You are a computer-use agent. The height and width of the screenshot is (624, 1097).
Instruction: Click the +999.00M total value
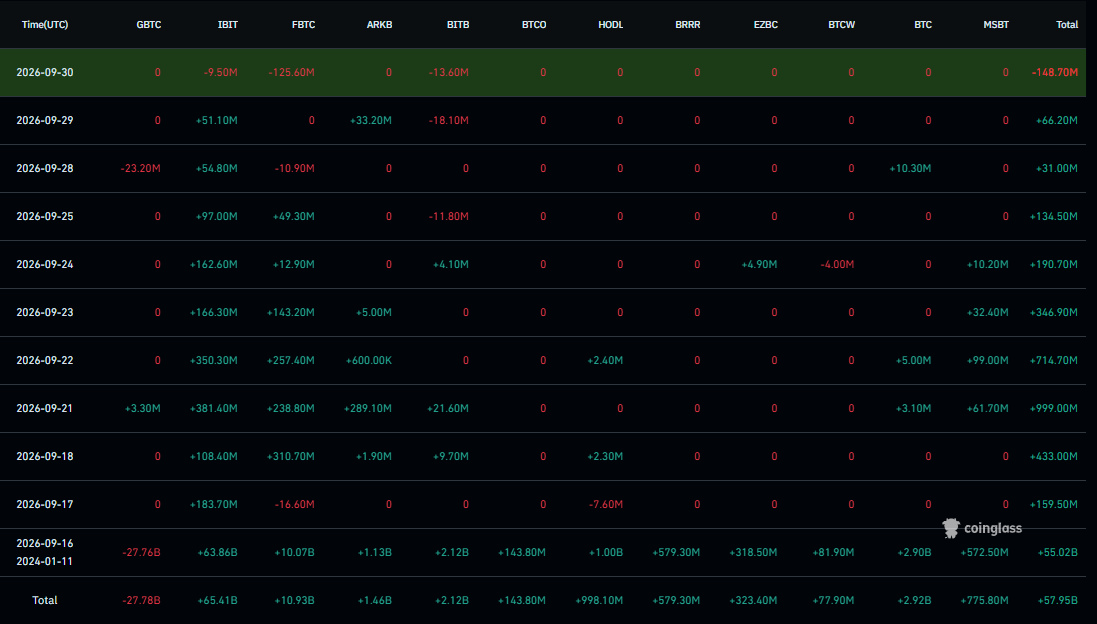click(x=1054, y=409)
